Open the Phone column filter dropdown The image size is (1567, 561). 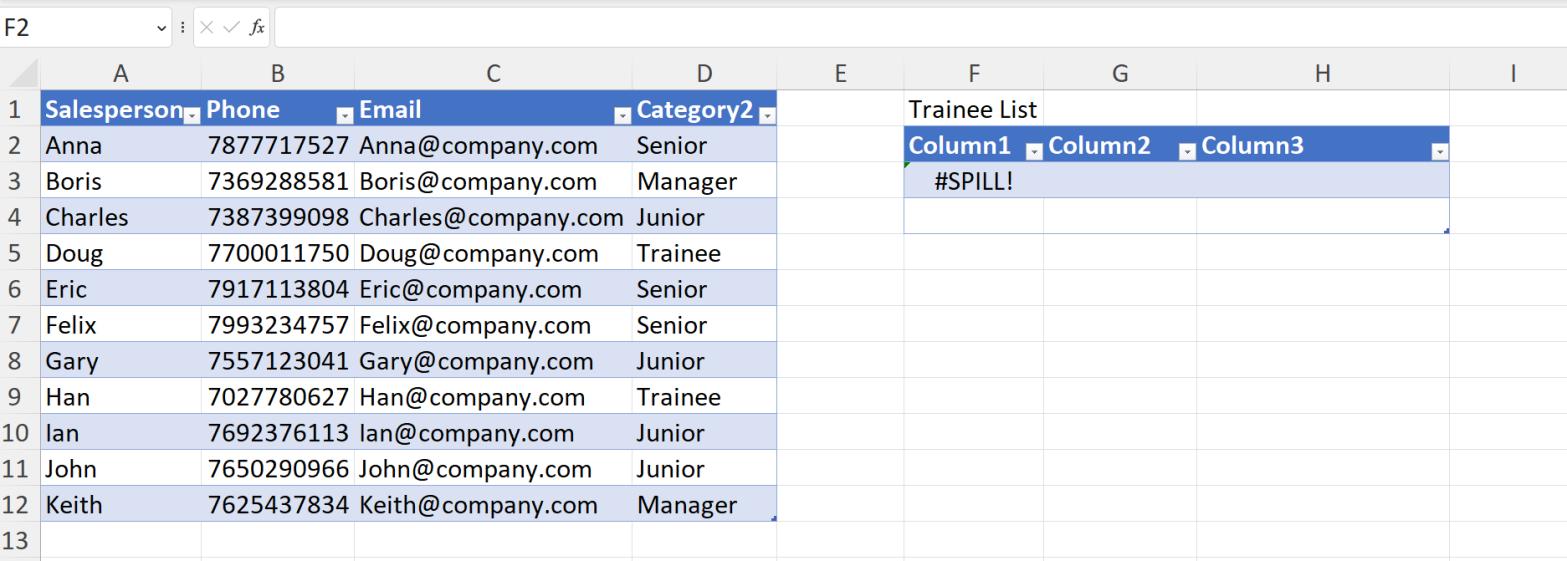click(345, 116)
